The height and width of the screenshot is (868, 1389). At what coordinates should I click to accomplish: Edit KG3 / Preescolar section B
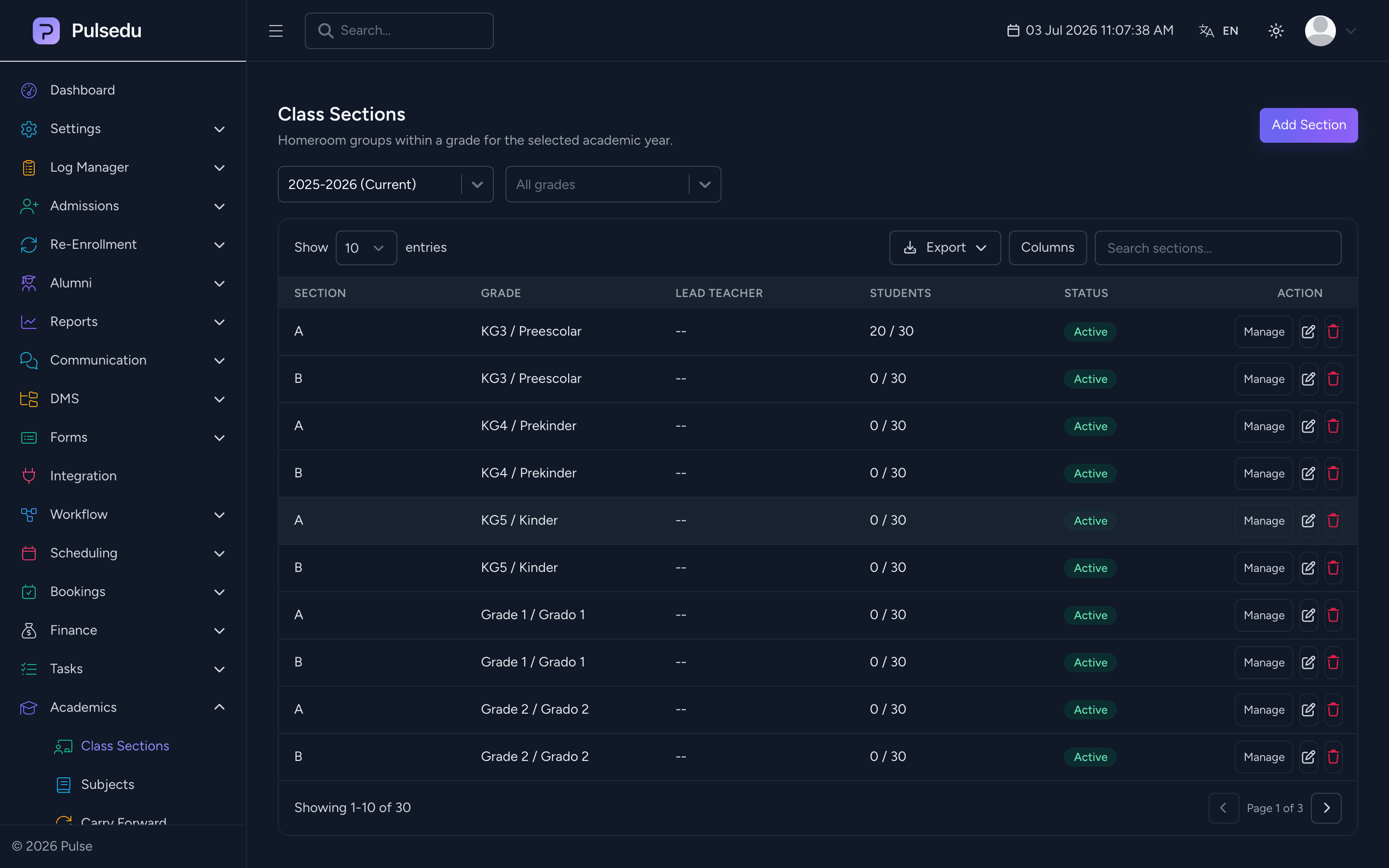pos(1308,379)
